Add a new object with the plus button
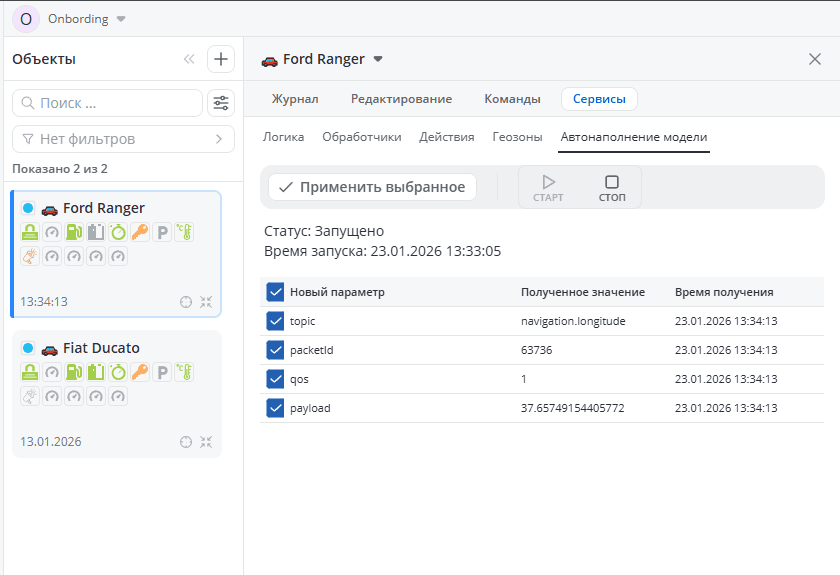Screen dimensions: 840x575 click(221, 59)
